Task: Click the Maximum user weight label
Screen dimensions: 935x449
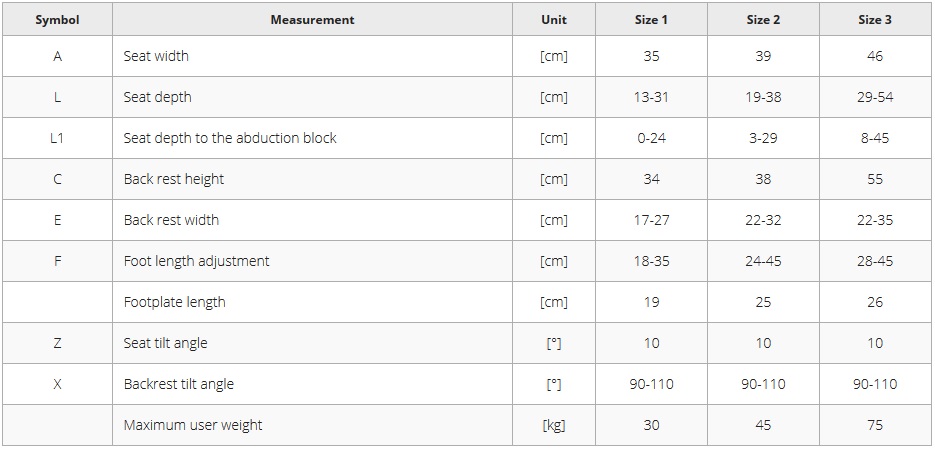Action: coord(193,425)
